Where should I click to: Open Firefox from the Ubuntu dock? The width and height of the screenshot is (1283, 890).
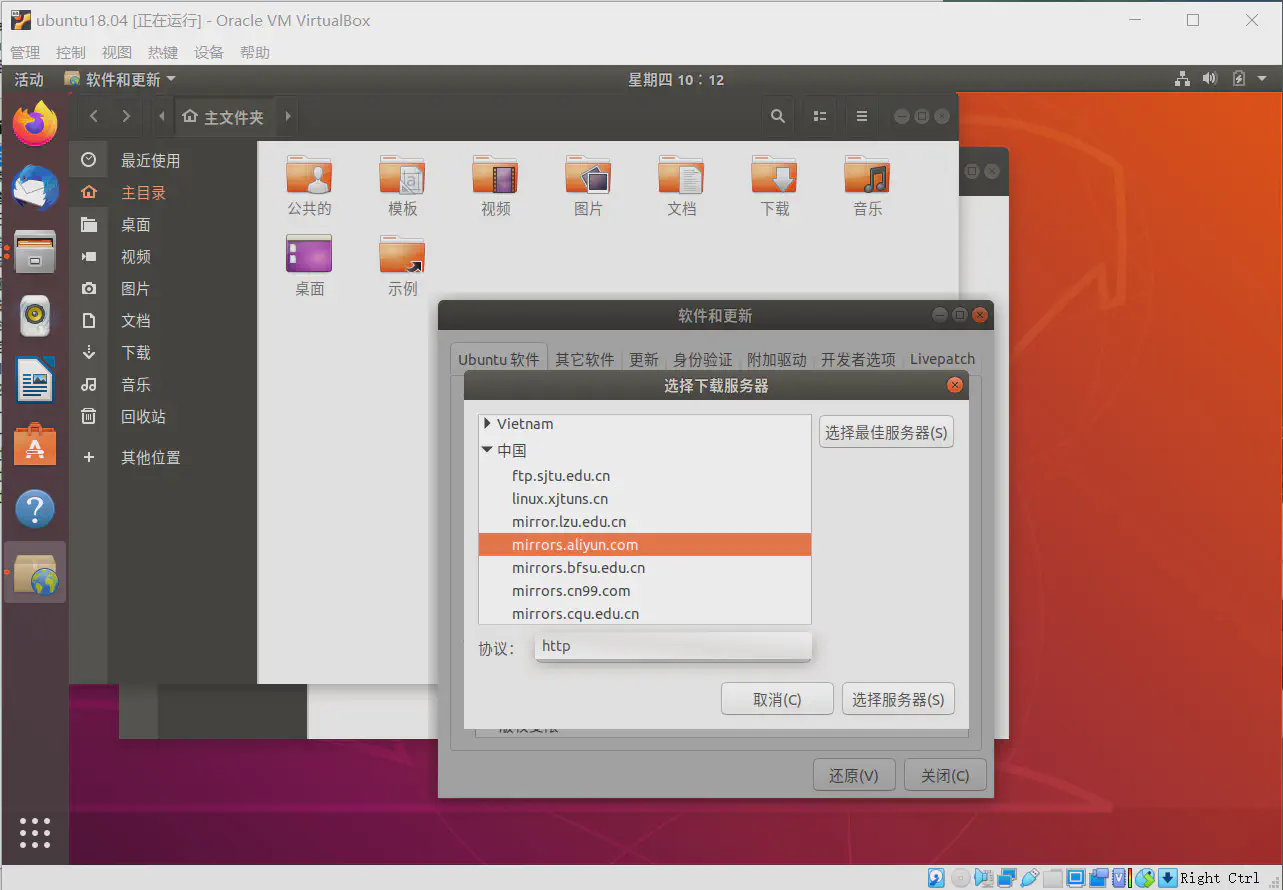coord(35,123)
